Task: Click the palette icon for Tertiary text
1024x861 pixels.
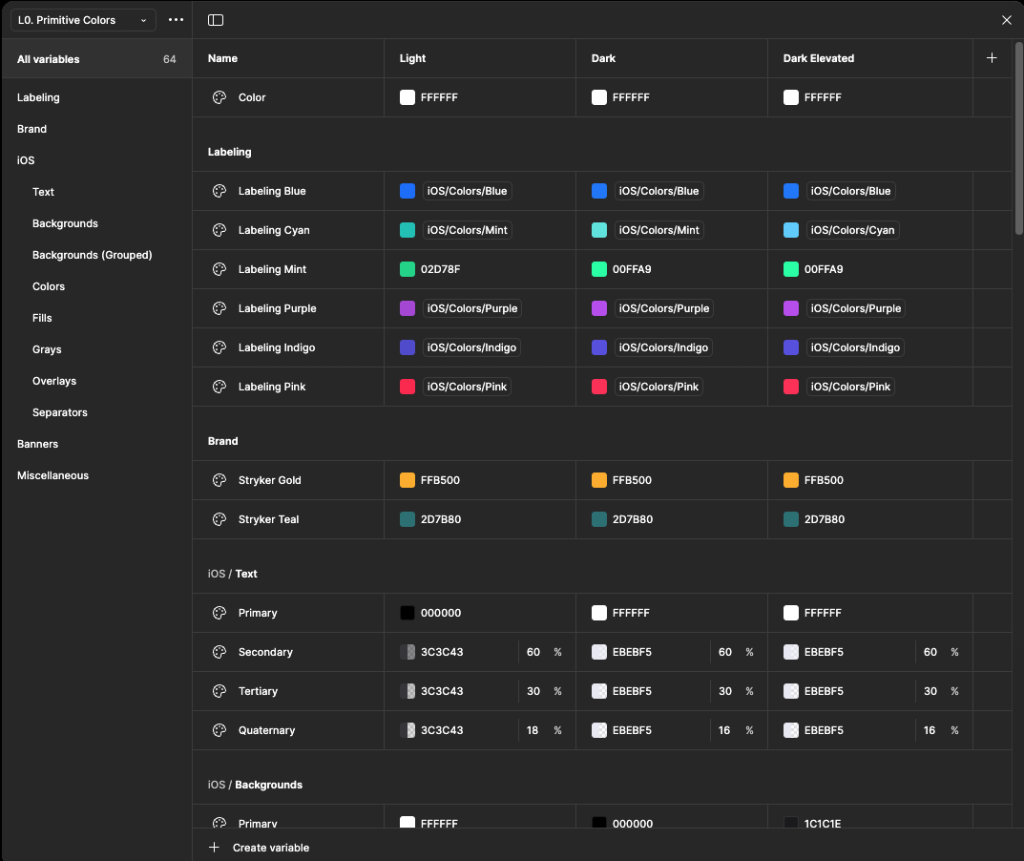Action: click(219, 691)
